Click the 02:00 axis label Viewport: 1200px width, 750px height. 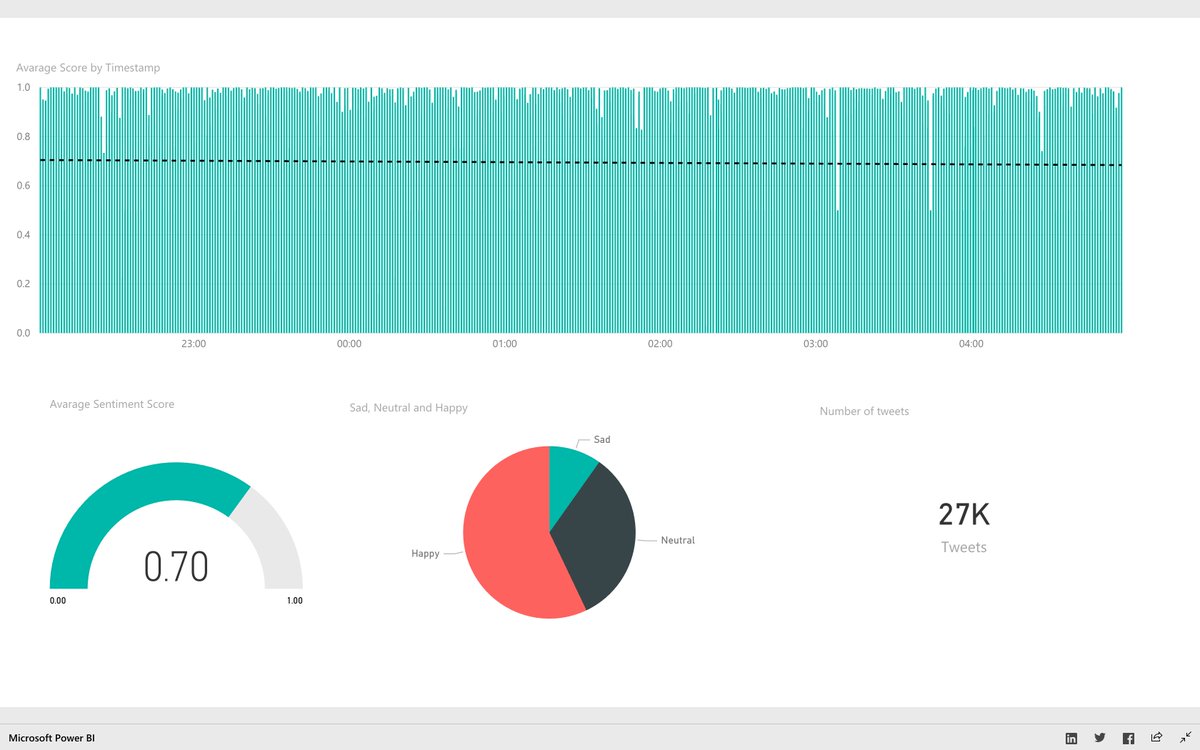click(x=660, y=344)
